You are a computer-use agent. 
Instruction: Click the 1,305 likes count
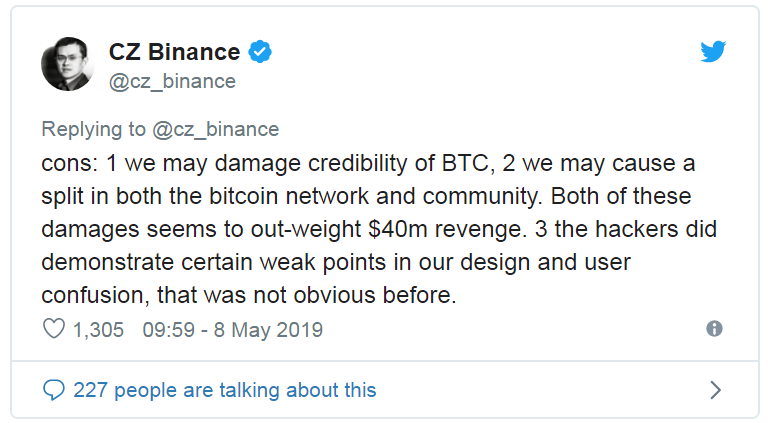click(x=99, y=329)
